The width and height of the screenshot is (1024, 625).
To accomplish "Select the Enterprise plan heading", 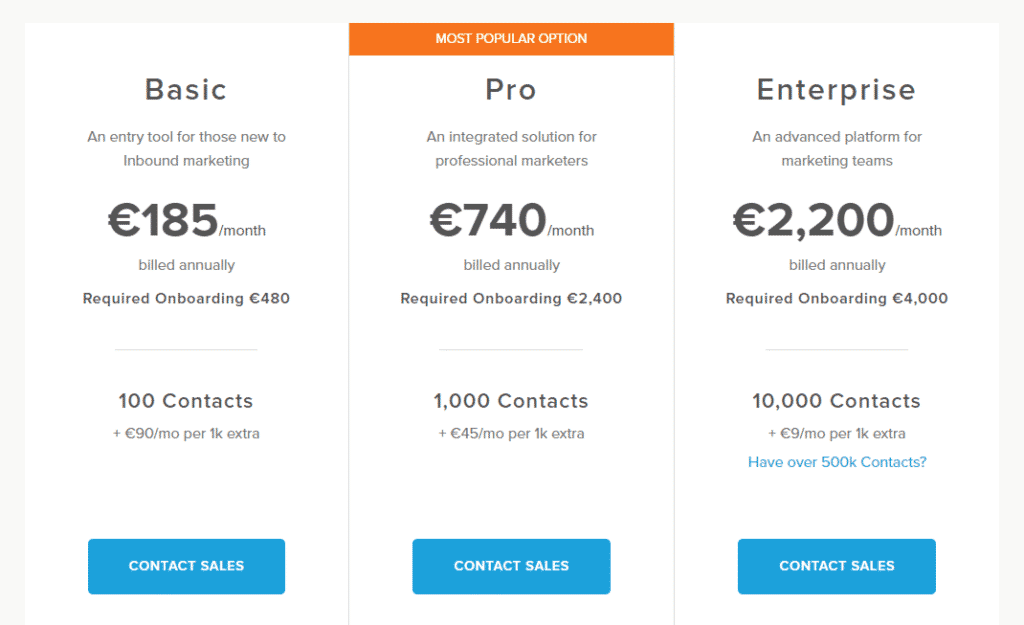I will click(x=836, y=90).
